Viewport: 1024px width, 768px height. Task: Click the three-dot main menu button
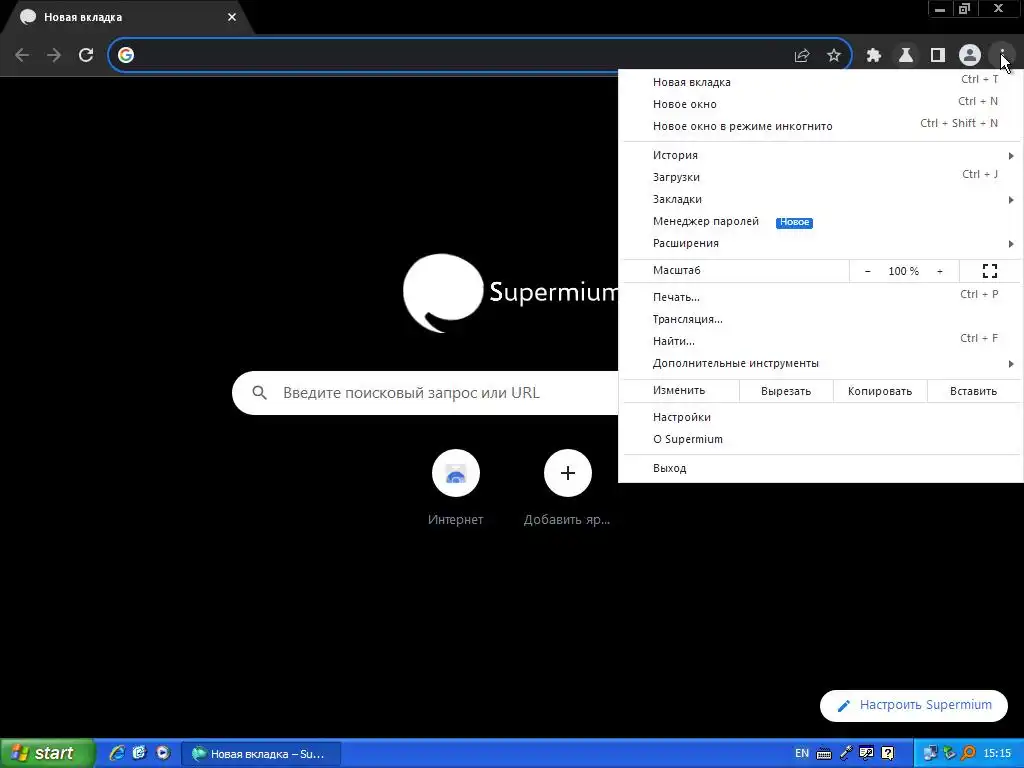(x=1002, y=55)
